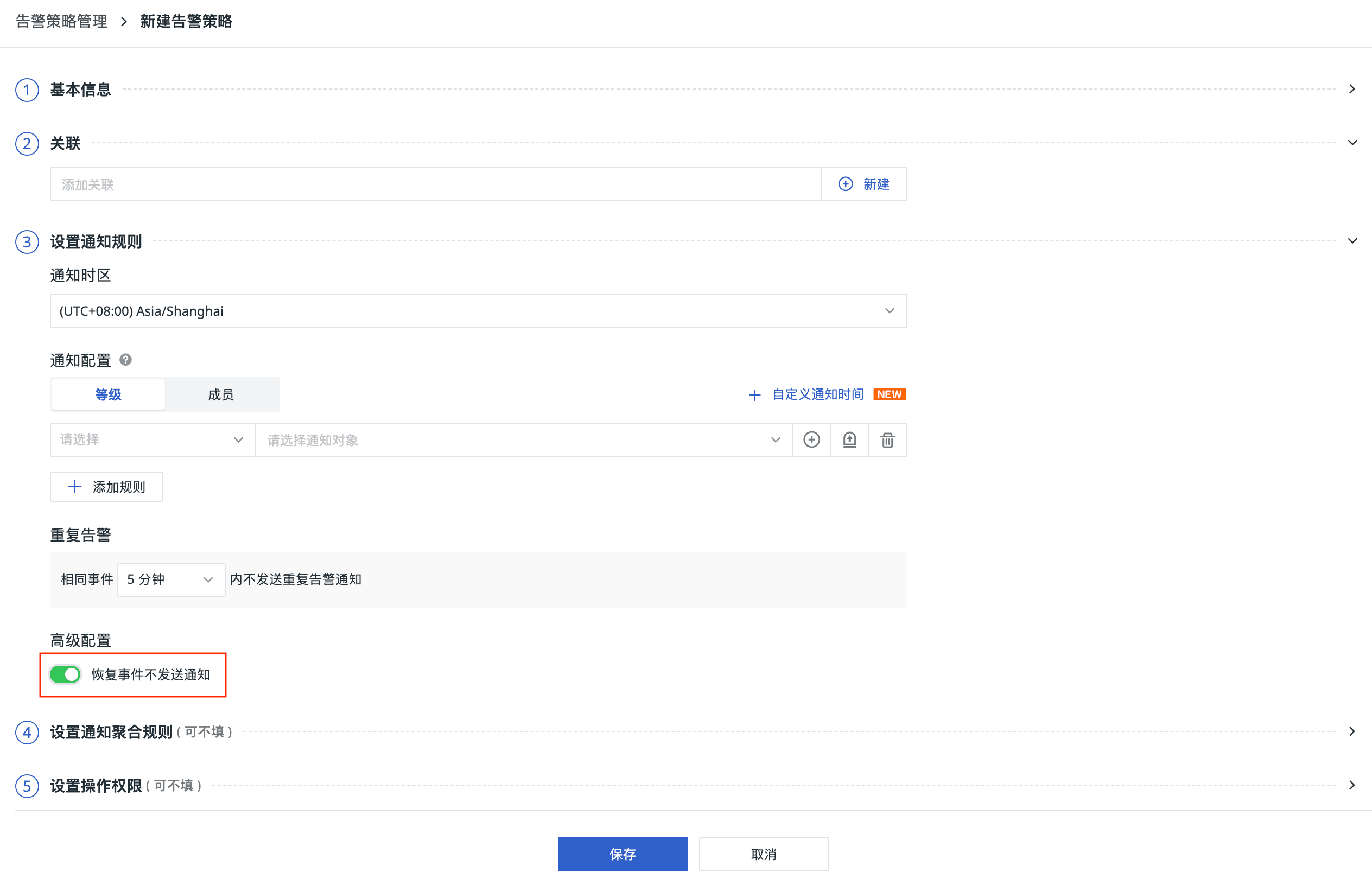Open the 请选择 level dropdown
The width and height of the screenshot is (1372, 879).
coord(152,439)
